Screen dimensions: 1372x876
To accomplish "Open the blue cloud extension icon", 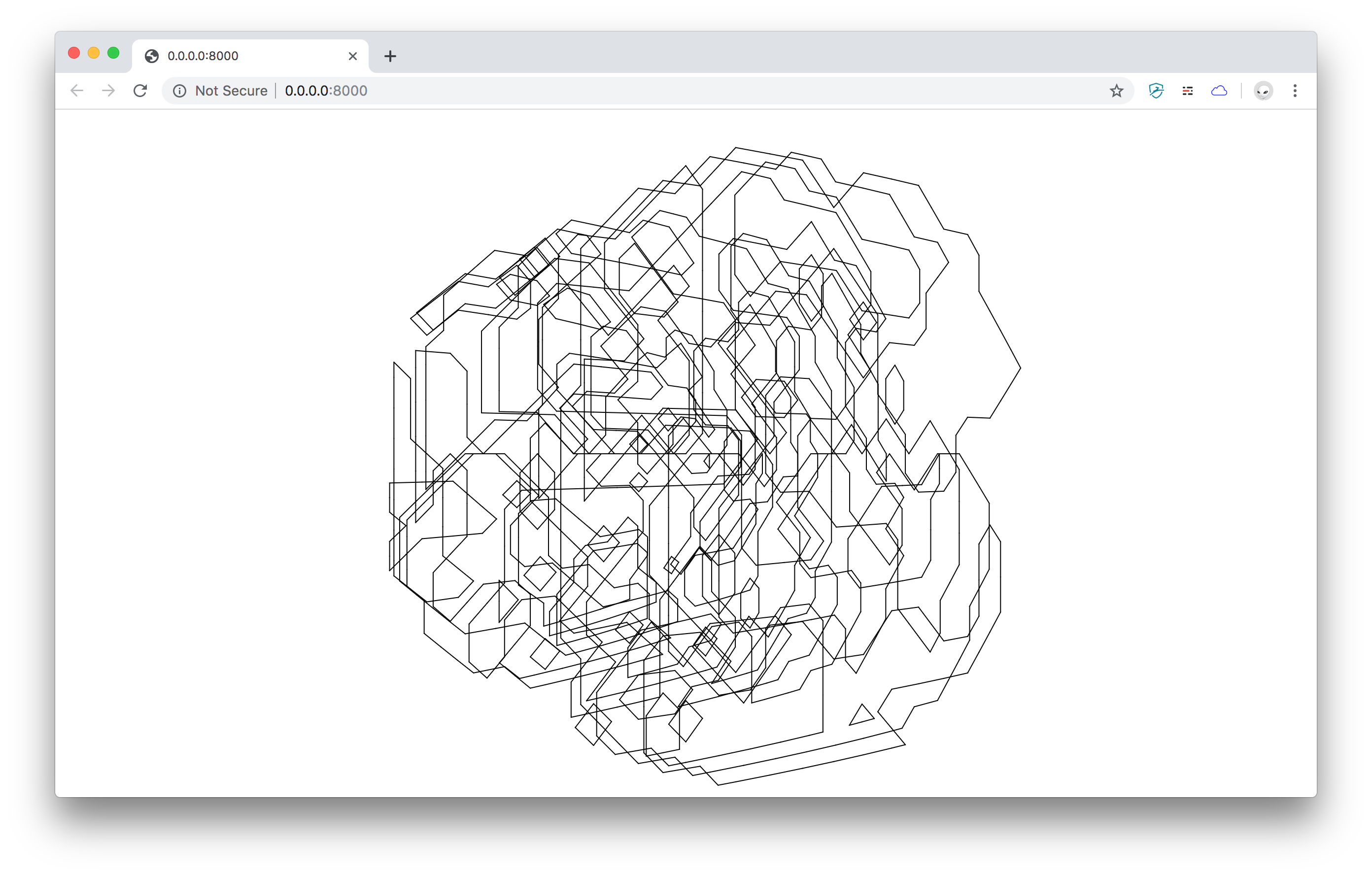I will pyautogui.click(x=1219, y=91).
